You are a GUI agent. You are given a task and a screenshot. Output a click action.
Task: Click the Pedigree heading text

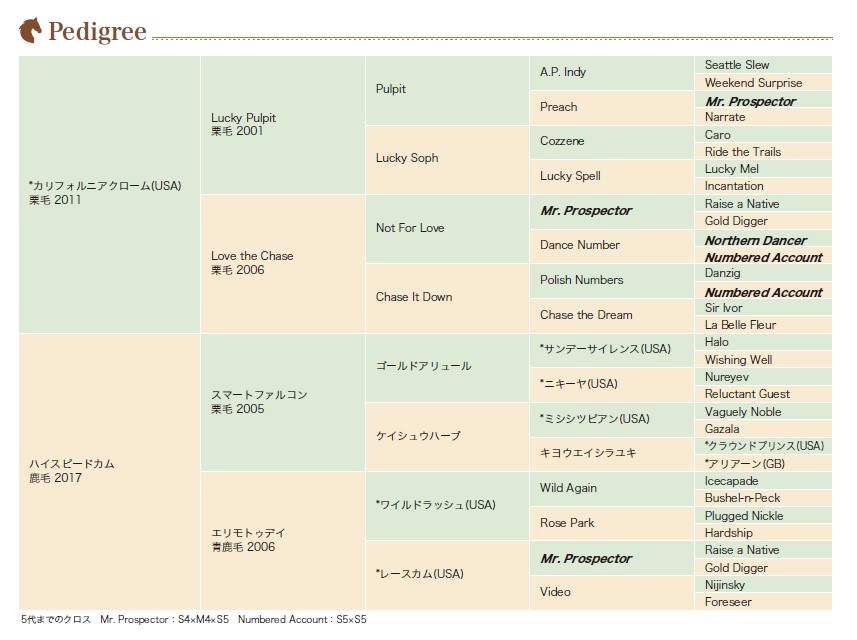tap(97, 31)
